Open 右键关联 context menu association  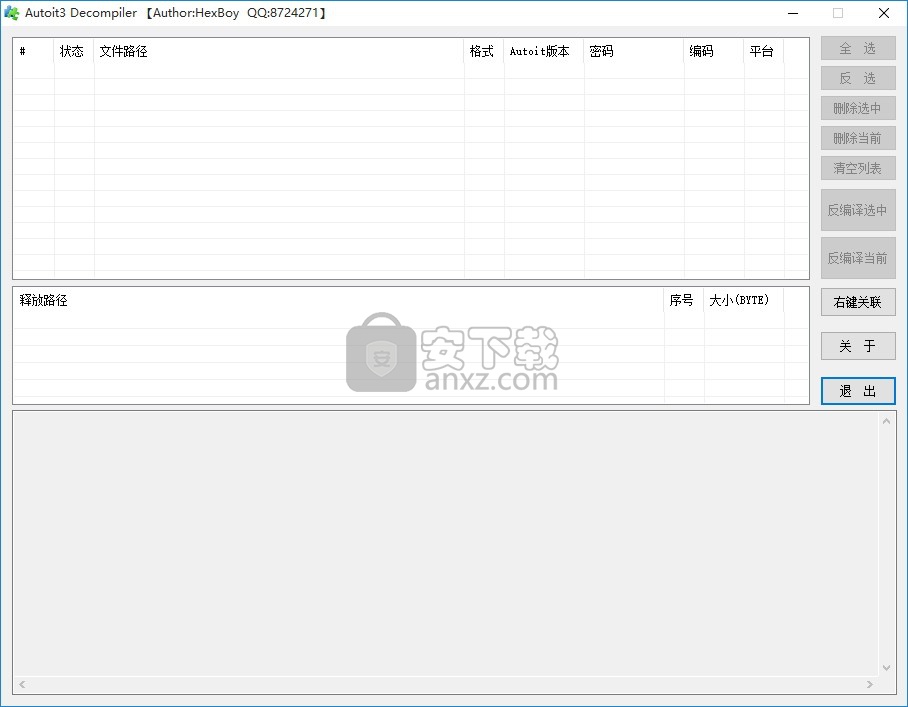pos(857,302)
